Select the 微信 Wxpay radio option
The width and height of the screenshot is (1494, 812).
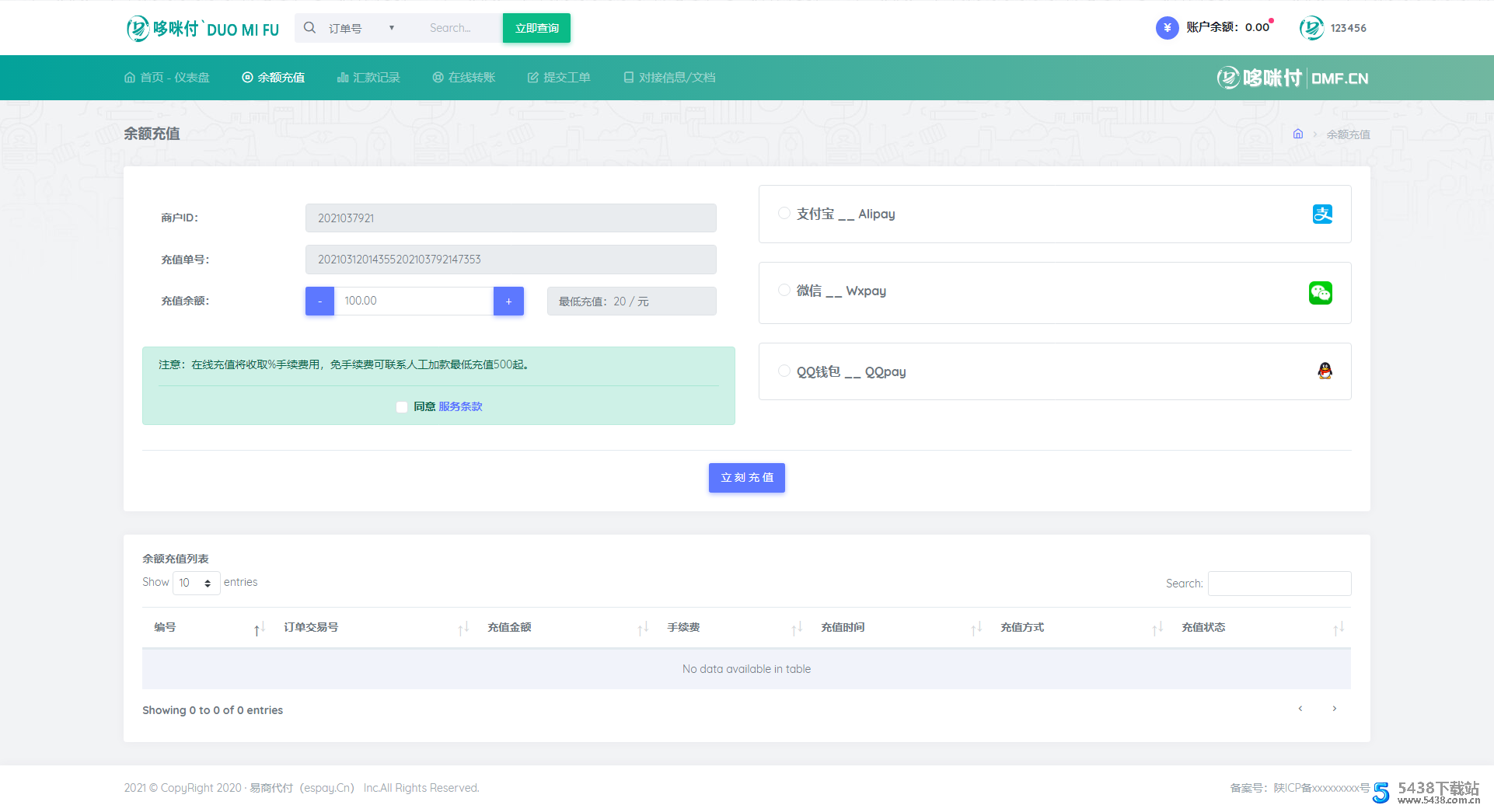(784, 290)
